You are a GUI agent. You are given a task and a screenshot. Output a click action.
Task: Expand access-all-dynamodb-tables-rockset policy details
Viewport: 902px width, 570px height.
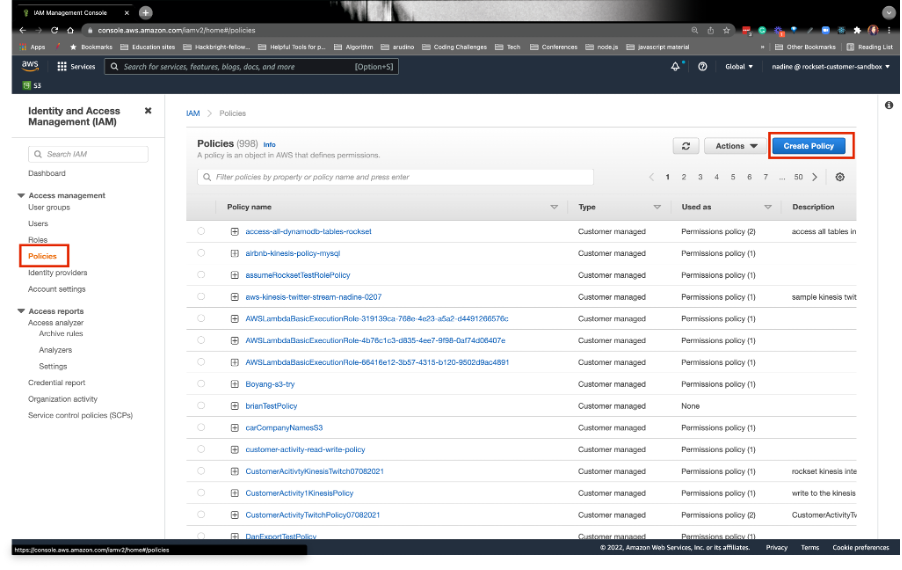[235, 231]
